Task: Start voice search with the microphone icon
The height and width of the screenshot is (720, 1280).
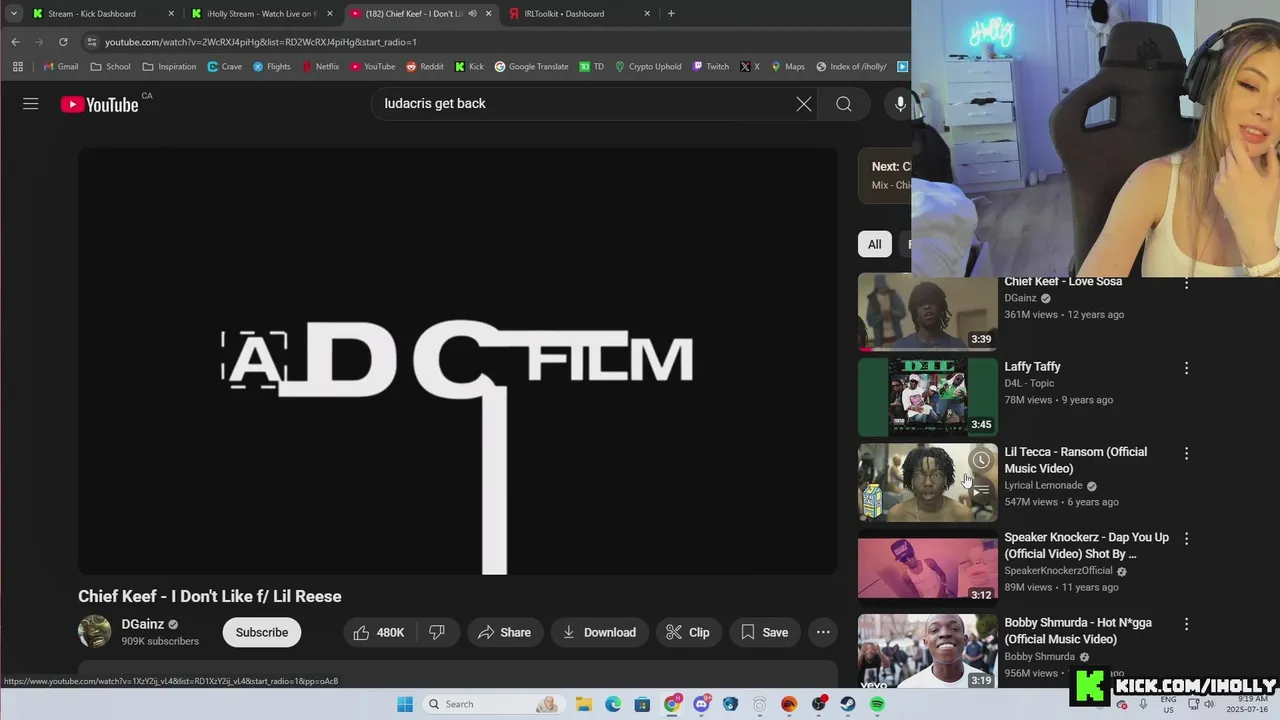Action: (900, 104)
